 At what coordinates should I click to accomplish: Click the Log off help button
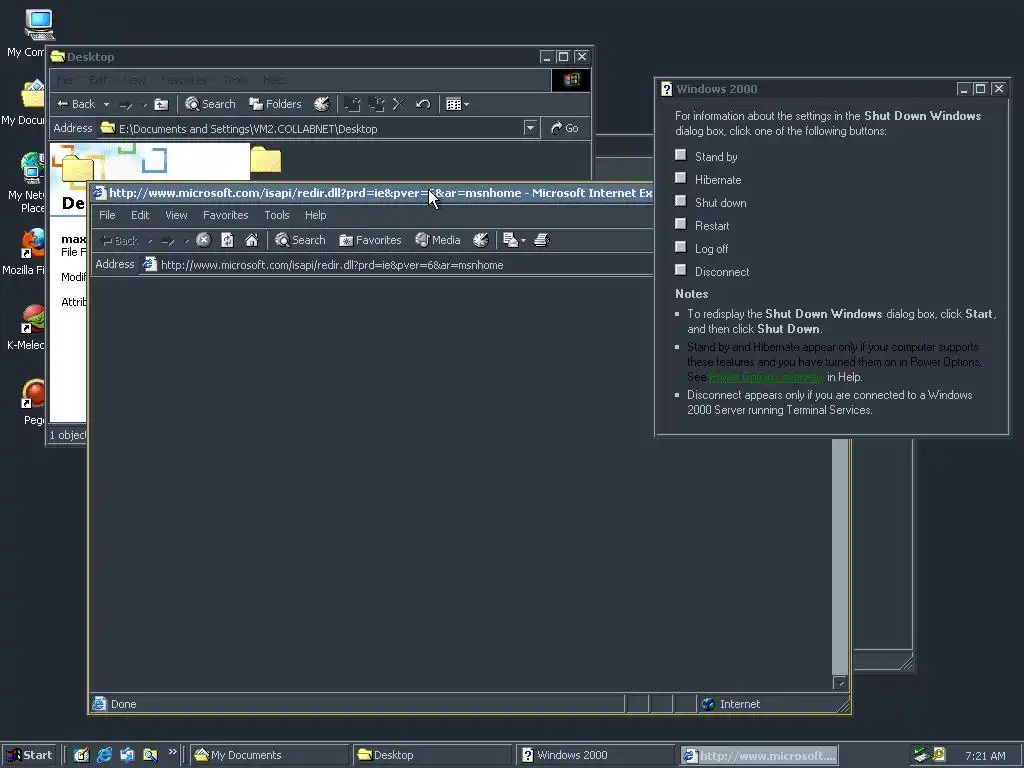point(680,247)
